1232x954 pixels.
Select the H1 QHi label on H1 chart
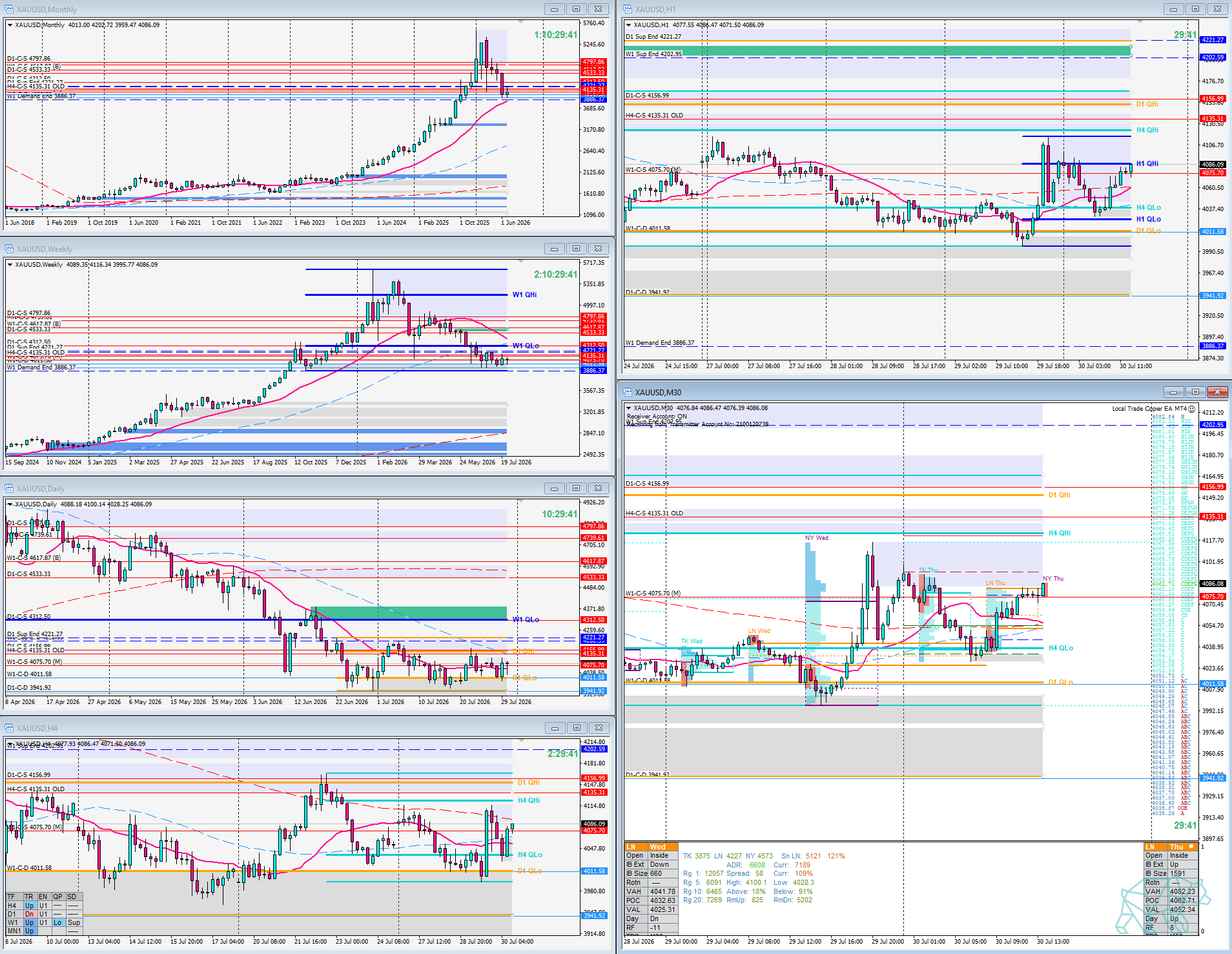click(1147, 164)
